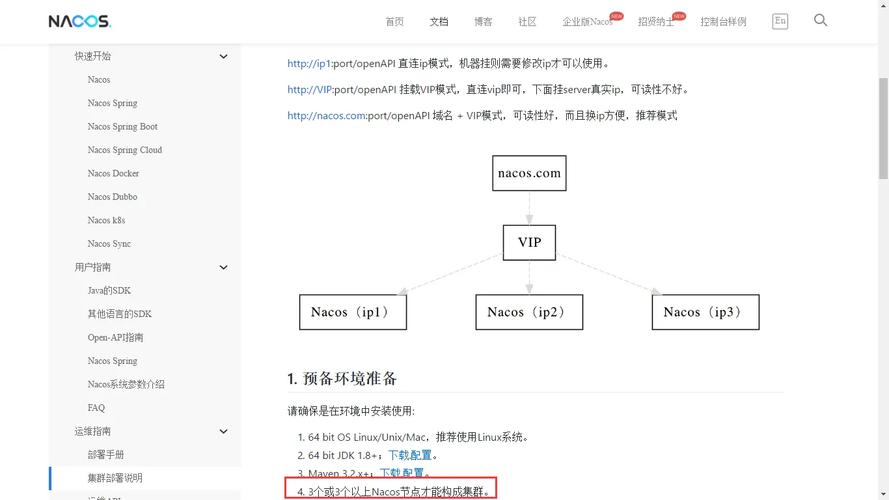The width and height of the screenshot is (889, 500).
Task: Collapse the 快速开始 section chevron
Action: pyautogui.click(x=223, y=56)
